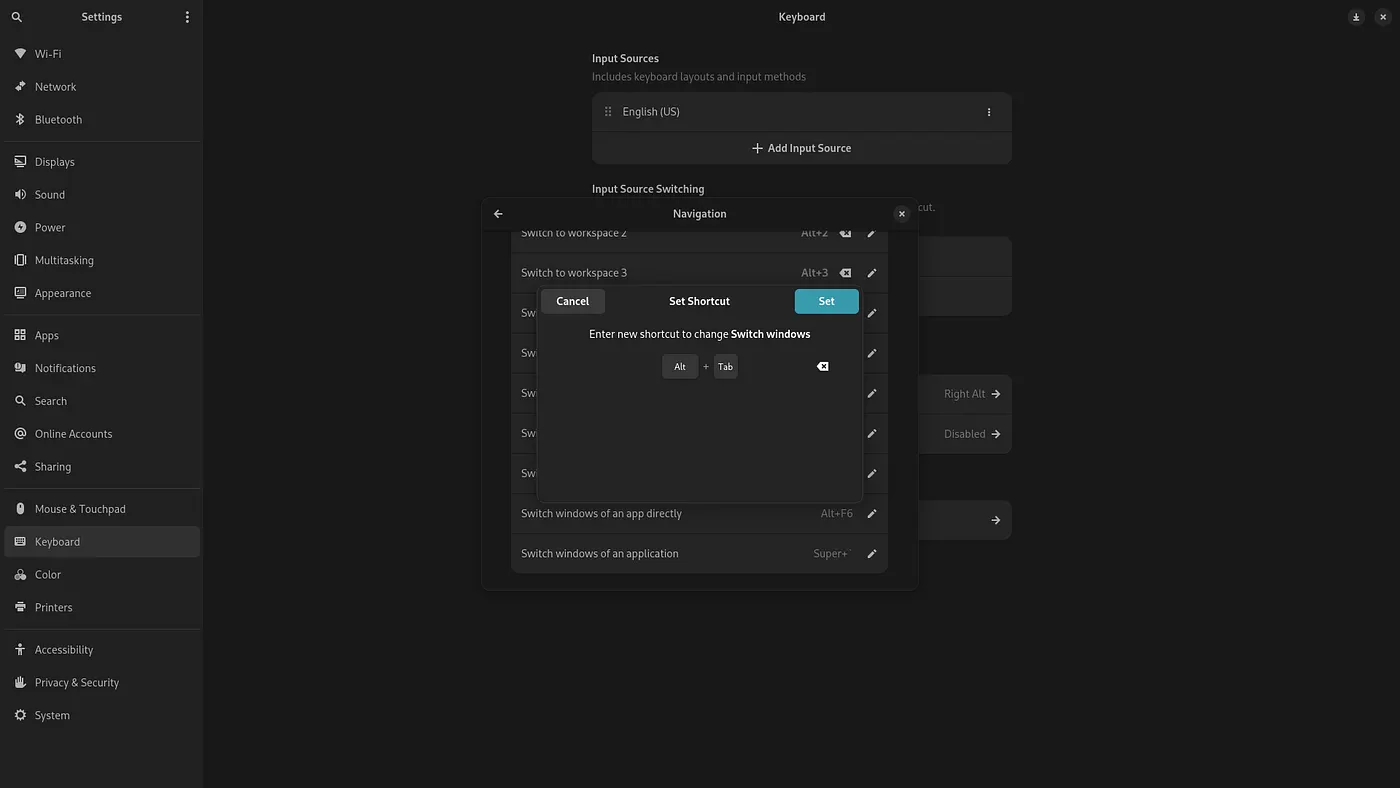Click Cancel in Set Shortcut dialog

click(x=573, y=301)
